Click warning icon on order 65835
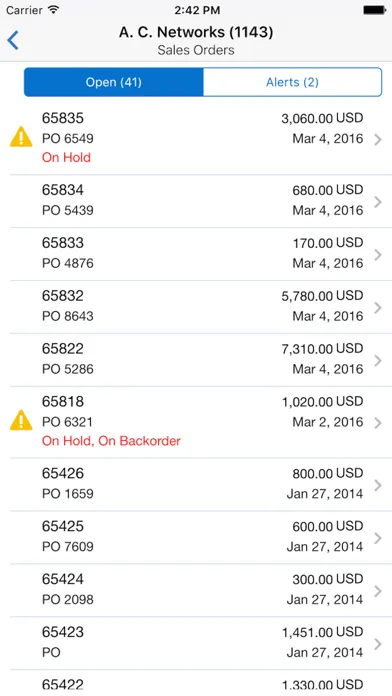 pyautogui.click(x=21, y=137)
